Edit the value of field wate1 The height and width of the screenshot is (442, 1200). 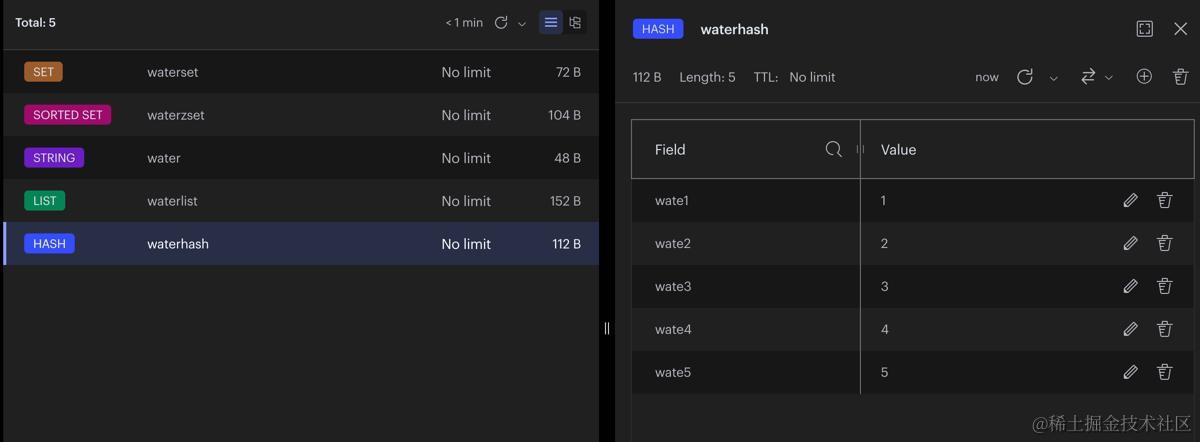pyautogui.click(x=1130, y=200)
